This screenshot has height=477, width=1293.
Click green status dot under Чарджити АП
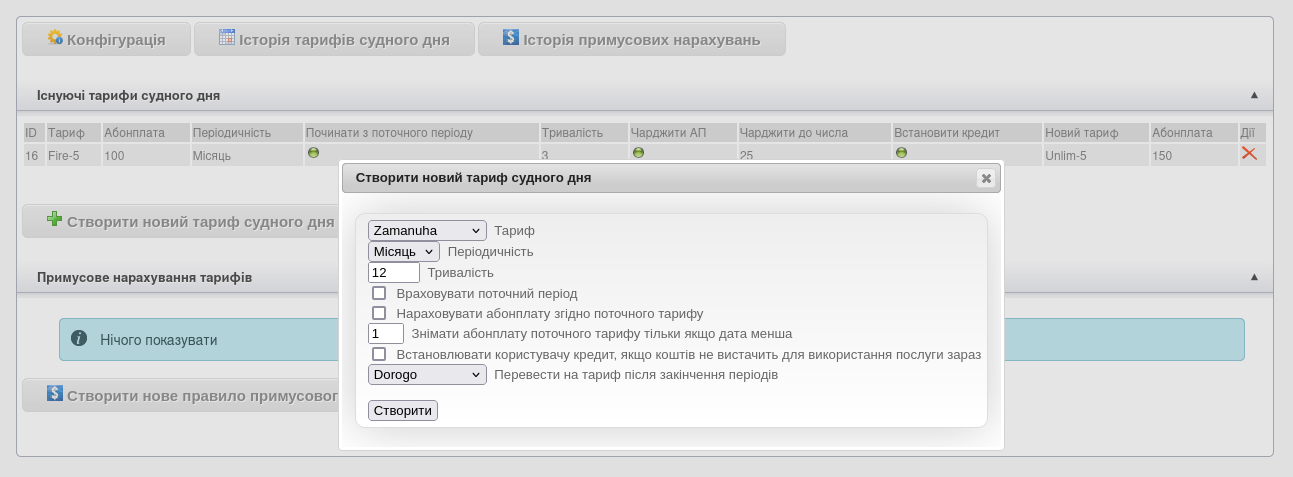click(x=638, y=153)
